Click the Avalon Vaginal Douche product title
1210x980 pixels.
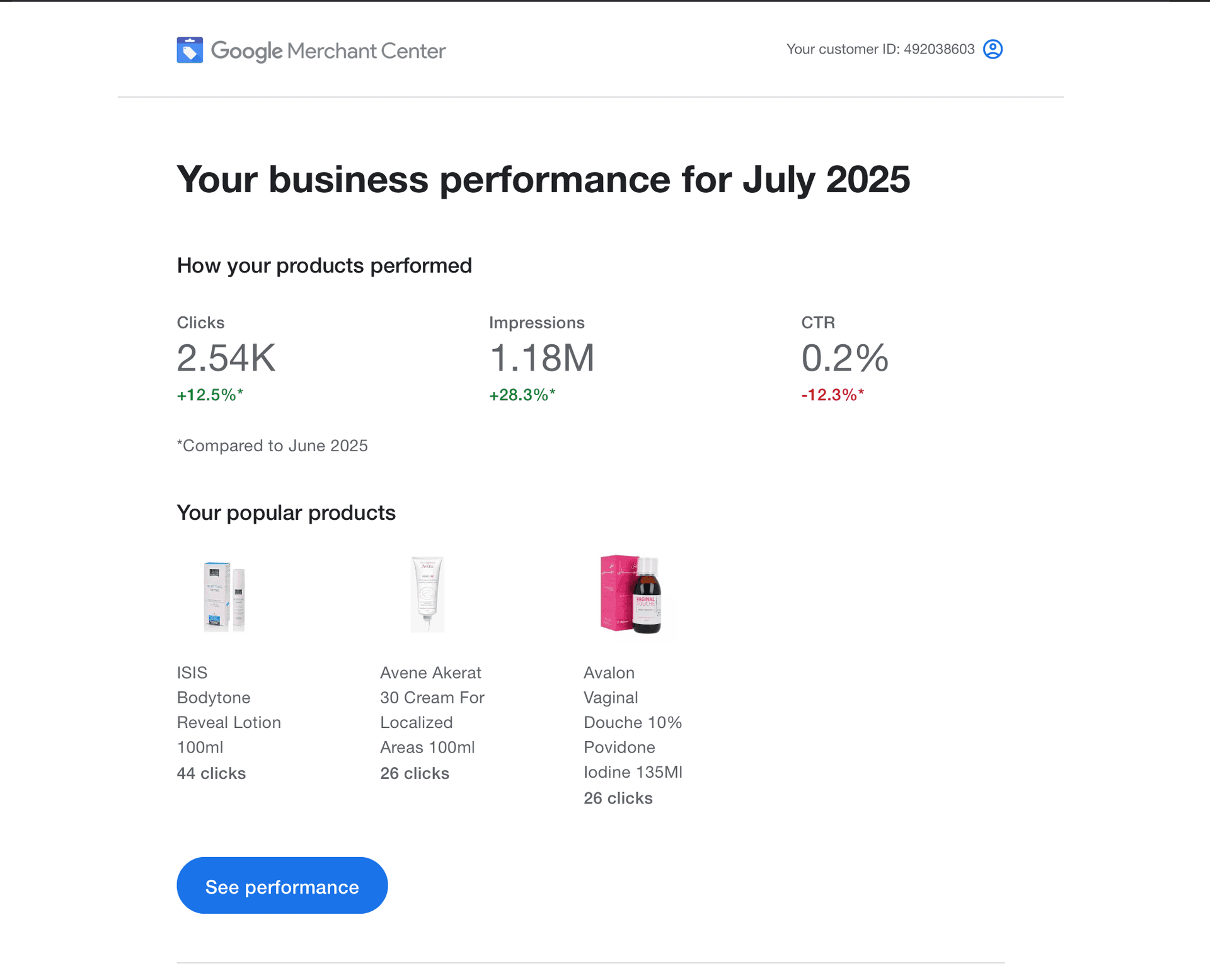pos(632,722)
